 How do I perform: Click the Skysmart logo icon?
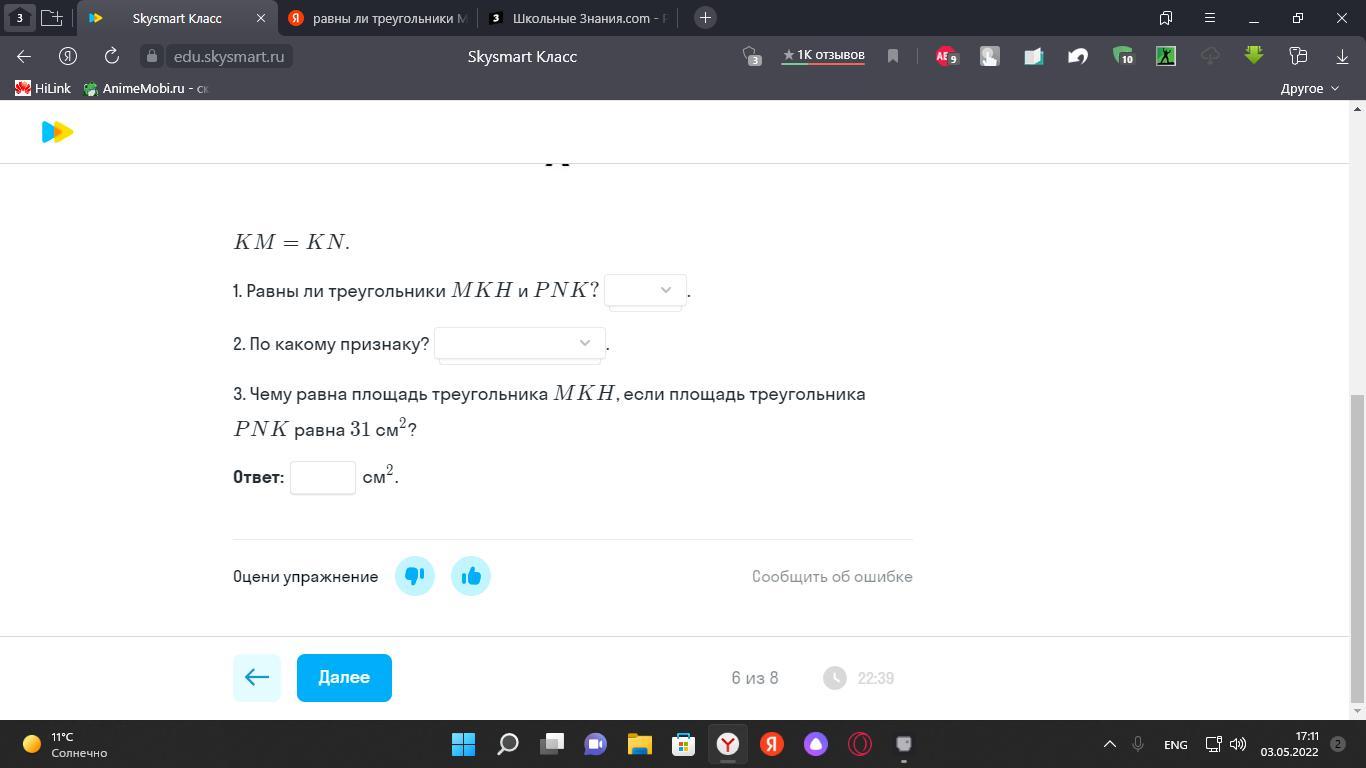pos(57,132)
